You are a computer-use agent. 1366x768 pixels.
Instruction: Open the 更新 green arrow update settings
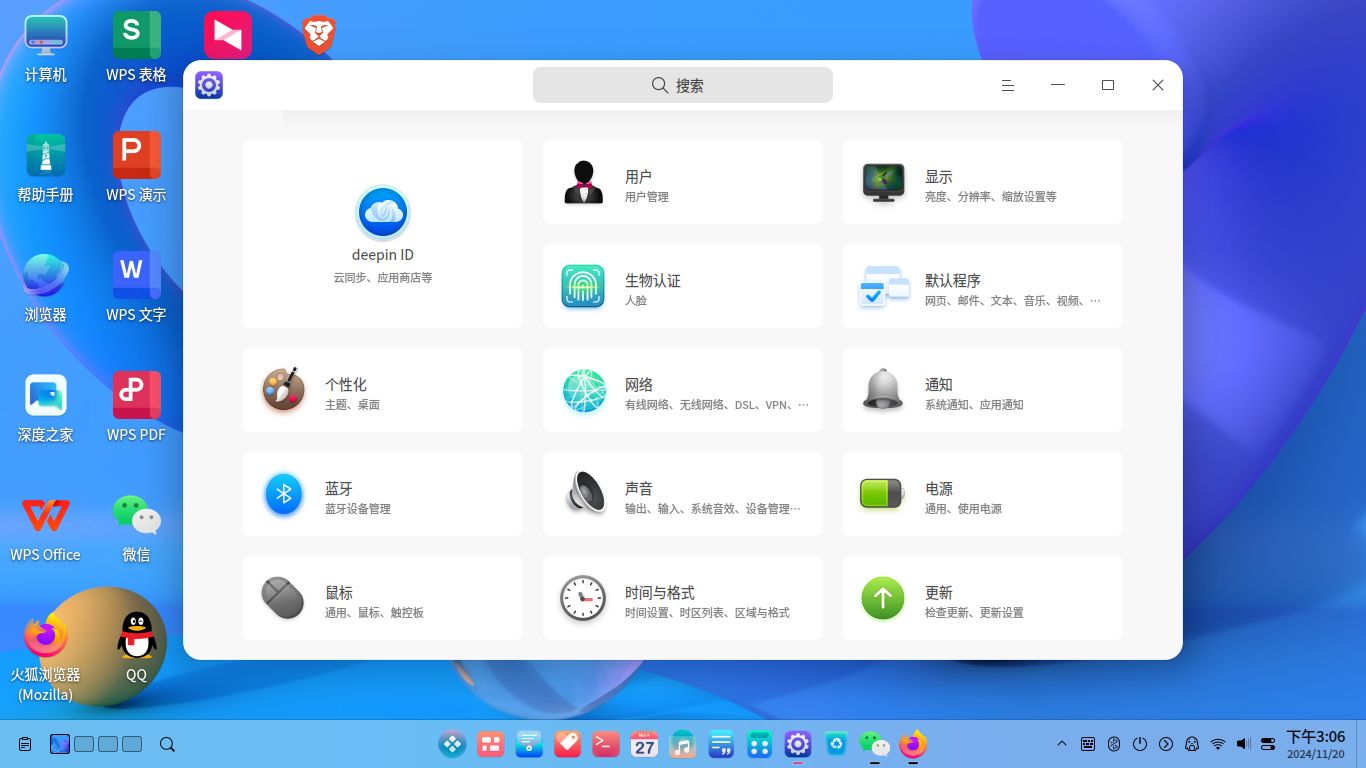click(982, 598)
